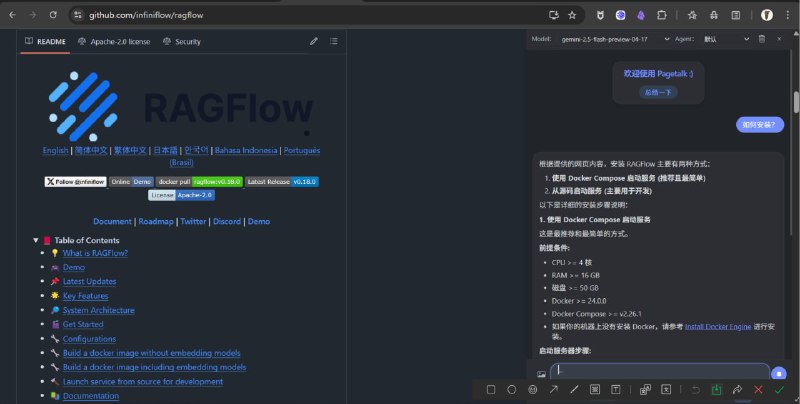This screenshot has width=800, height=404.
Task: Select the arrow drawing tool
Action: [x=553, y=389]
